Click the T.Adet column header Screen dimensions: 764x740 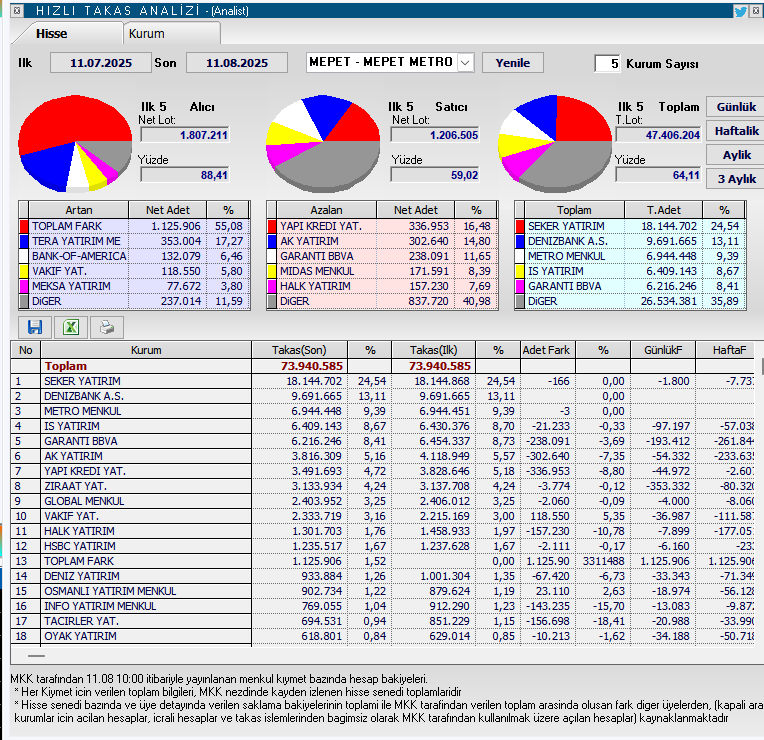tap(663, 210)
